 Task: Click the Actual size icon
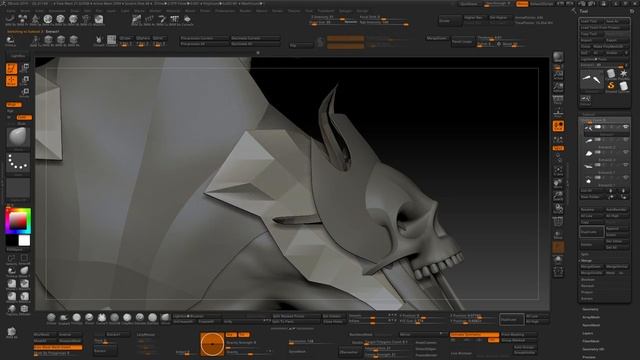(x=558, y=75)
